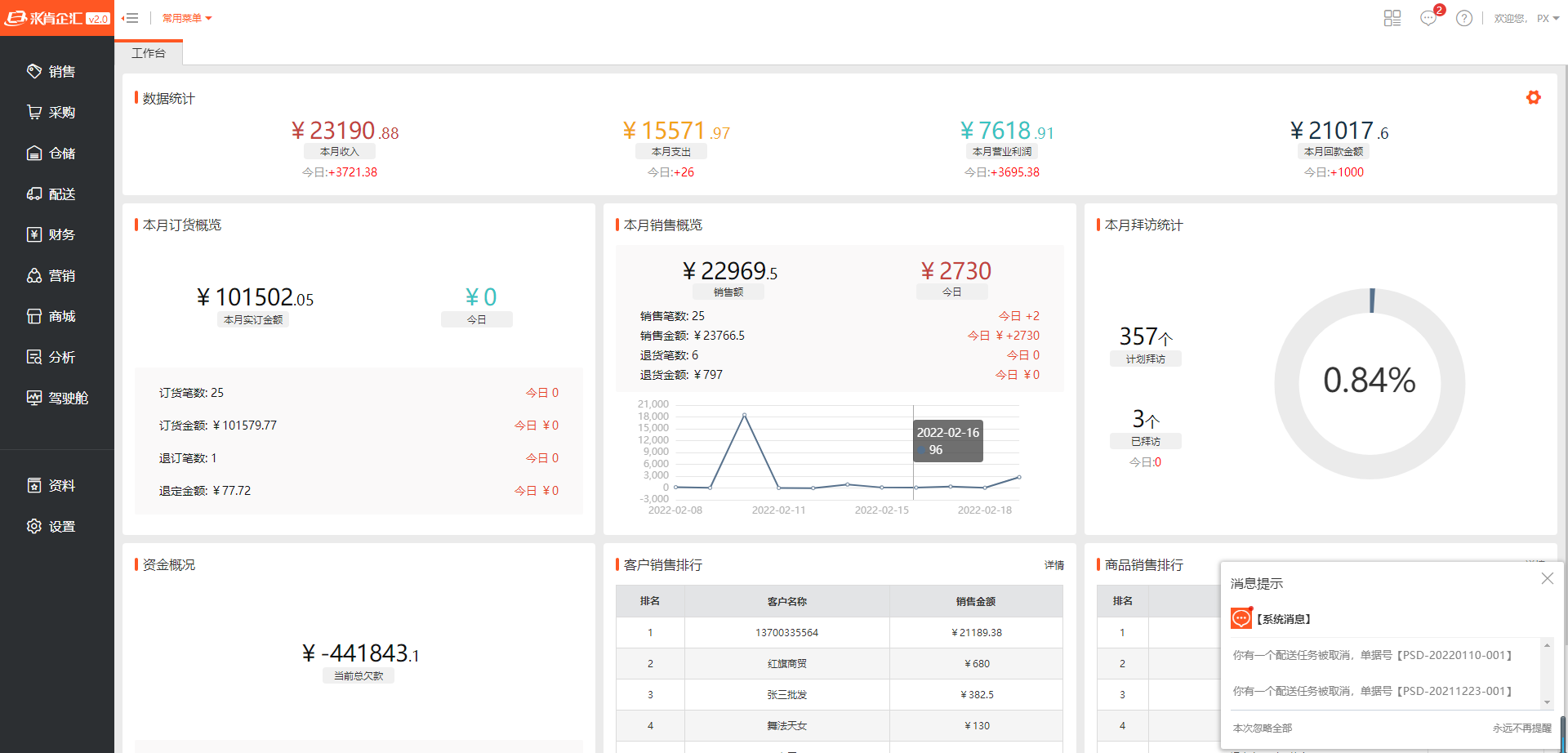
Task: Collapse the sidebar with the menu toggle
Action: click(x=130, y=18)
